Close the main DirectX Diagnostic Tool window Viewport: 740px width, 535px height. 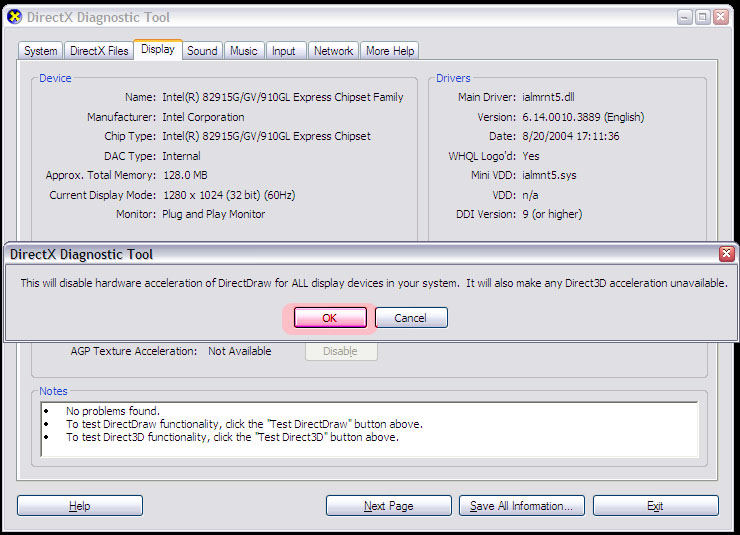[x=721, y=17]
